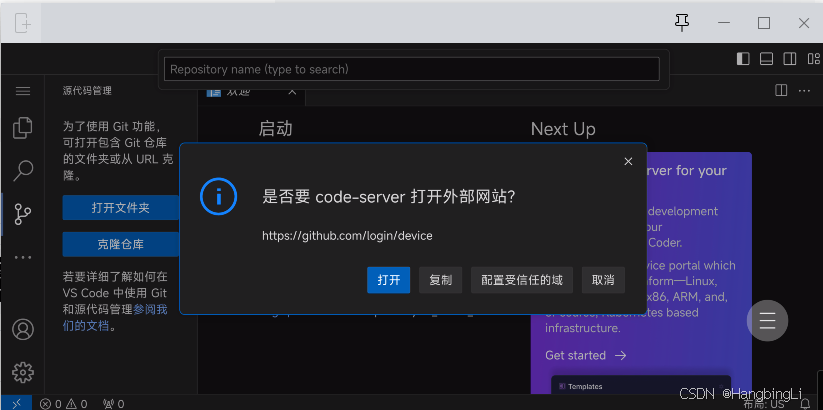Image resolution: width=823 pixels, height=410 pixels.
Task: Open the Explorer view in activity bar
Action: pyautogui.click(x=23, y=128)
